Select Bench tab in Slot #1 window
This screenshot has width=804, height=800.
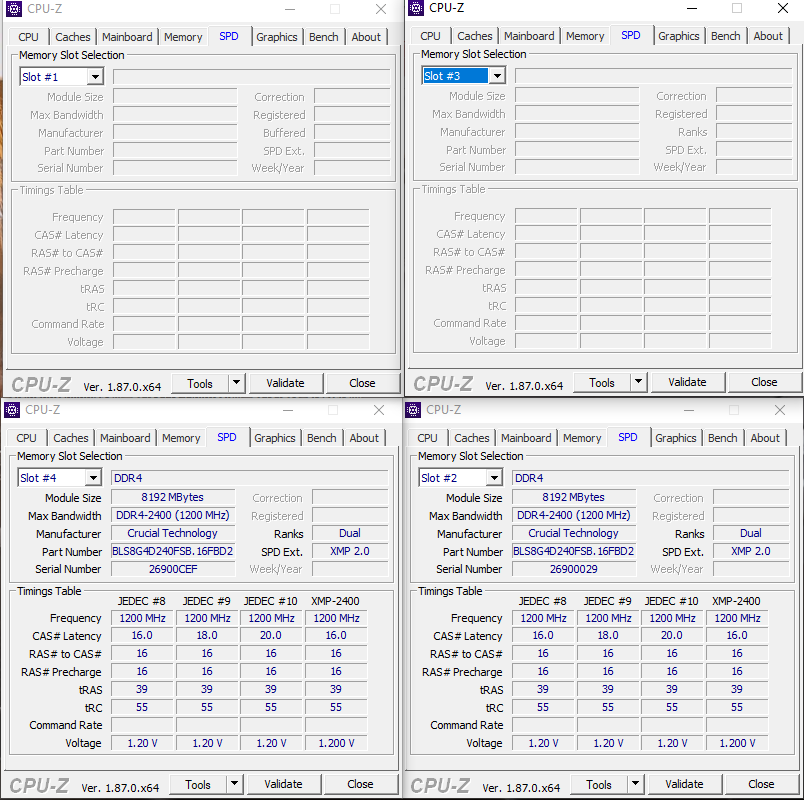pos(324,37)
